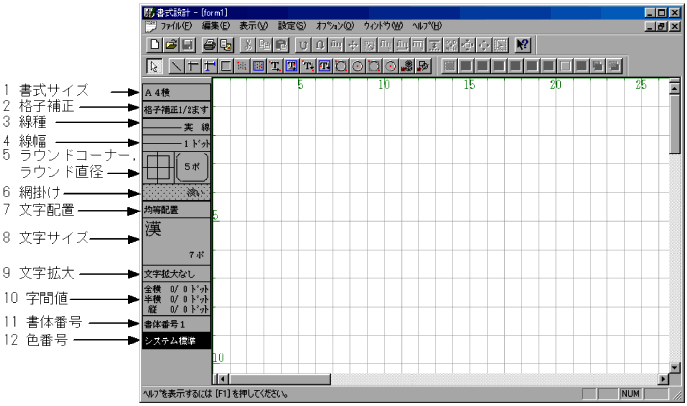Click the print preview icon beside the printer

tap(226, 45)
